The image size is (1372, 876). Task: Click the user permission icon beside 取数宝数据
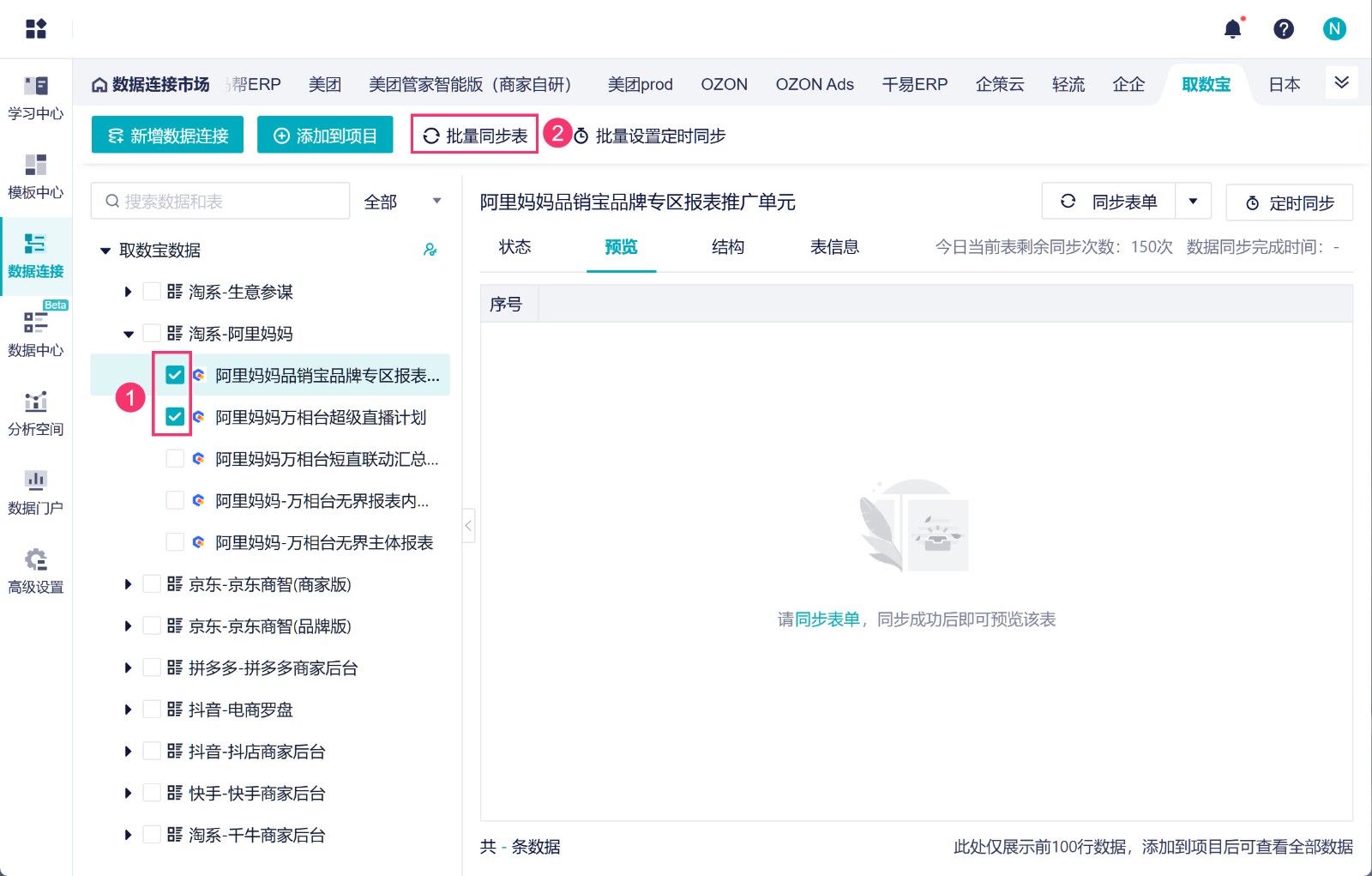click(x=430, y=250)
